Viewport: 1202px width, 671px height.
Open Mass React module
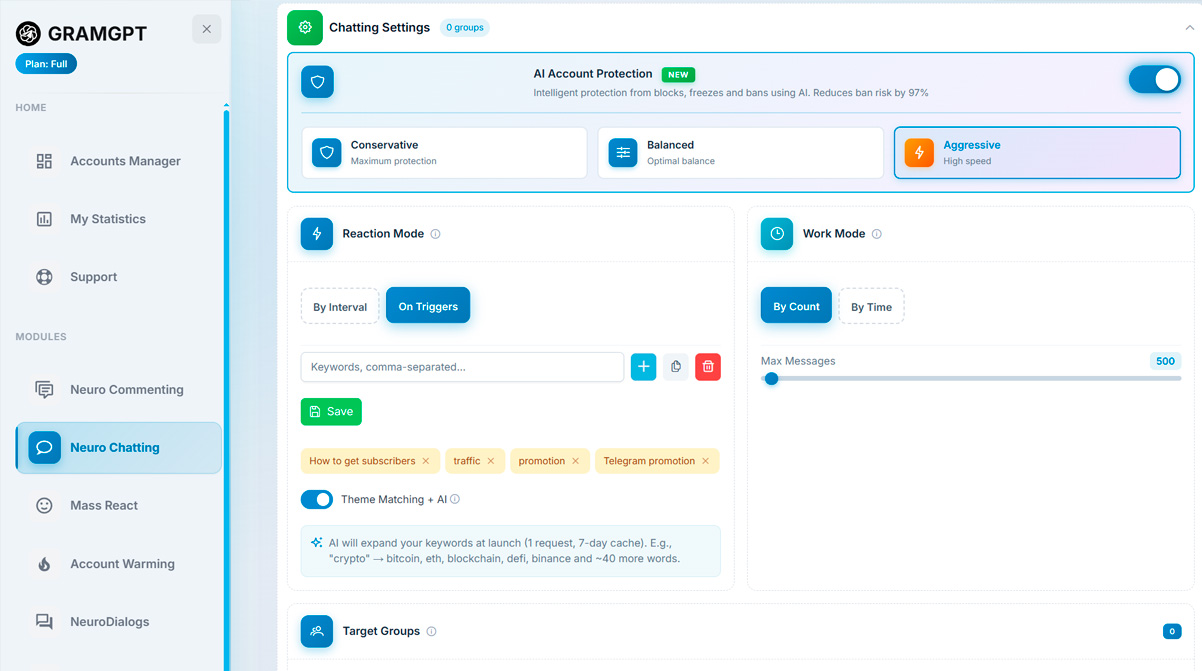(x=118, y=506)
